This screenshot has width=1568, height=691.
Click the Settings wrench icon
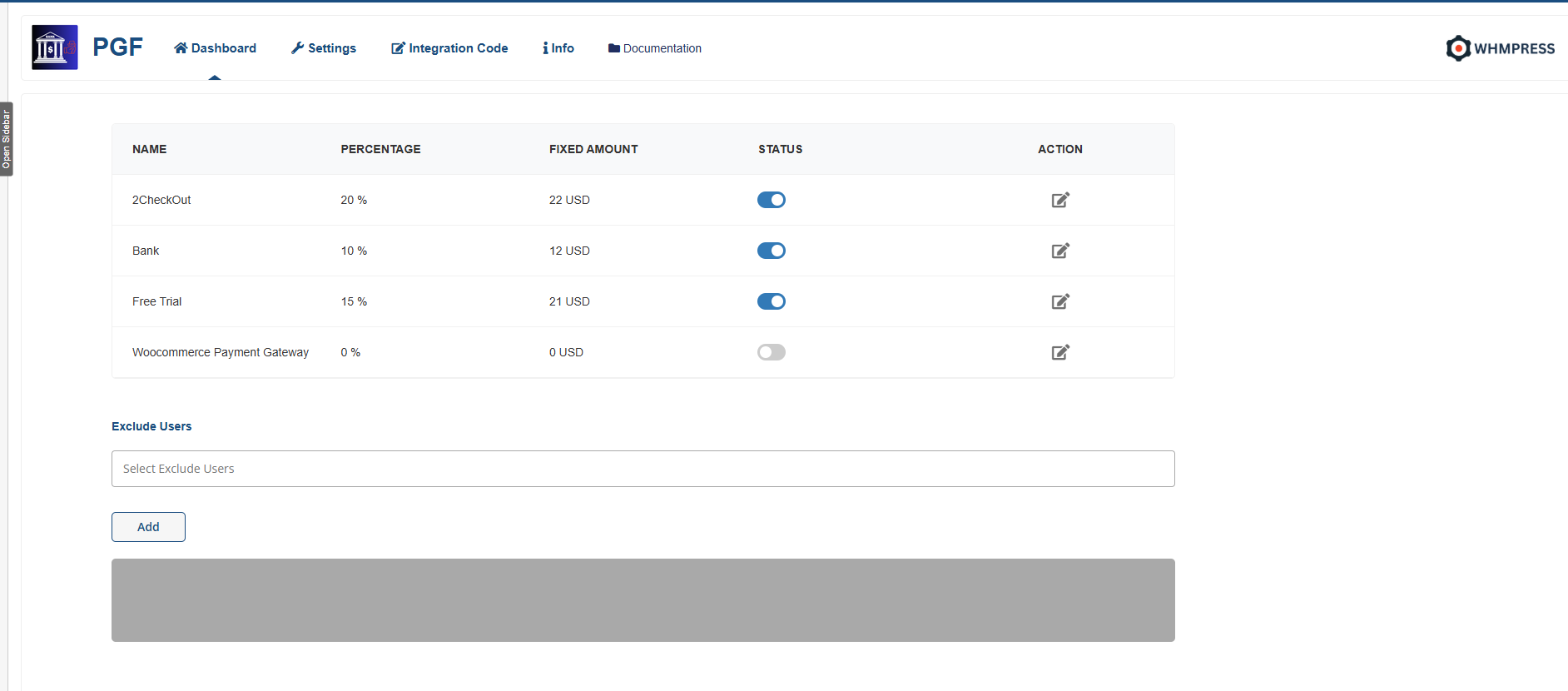[x=297, y=48]
